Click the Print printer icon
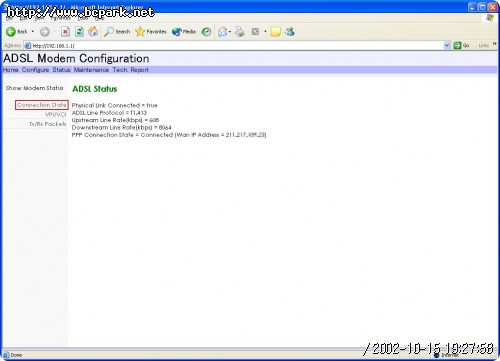The width and height of the screenshot is (500, 361). 239,32
